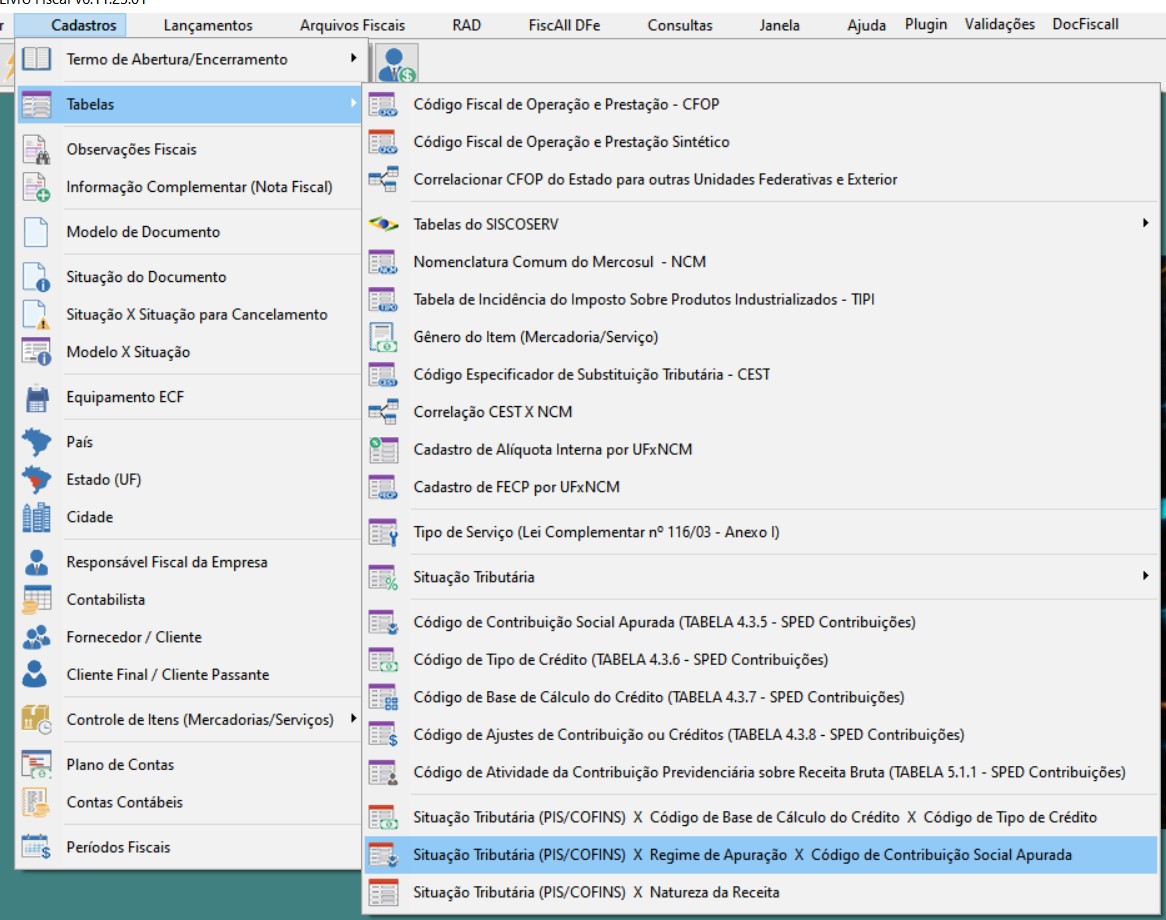The height and width of the screenshot is (920, 1166).
Task: Click the Situação Tributária percent icon
Action: pos(384,577)
